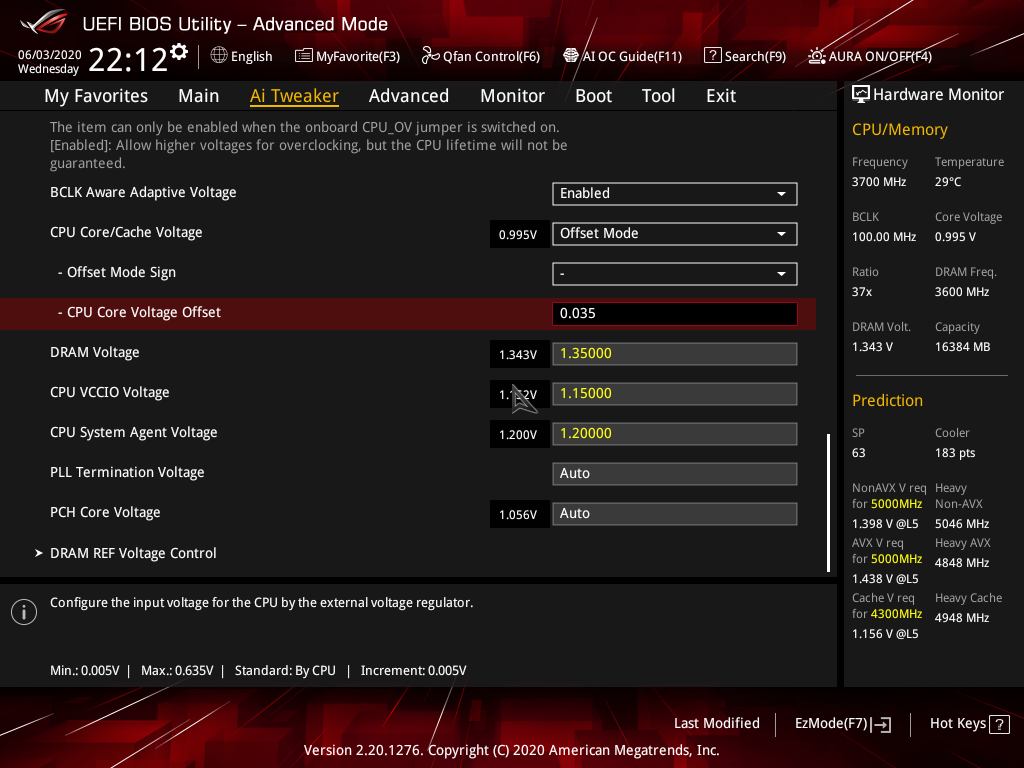Edit the CPU Core Voltage Offset value
Image resolution: width=1024 pixels, height=768 pixels.
(x=674, y=313)
